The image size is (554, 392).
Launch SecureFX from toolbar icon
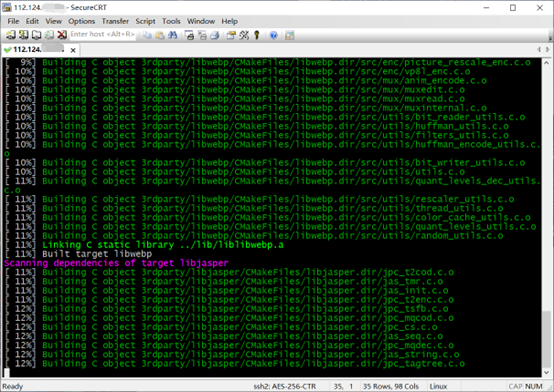[x=290, y=35]
